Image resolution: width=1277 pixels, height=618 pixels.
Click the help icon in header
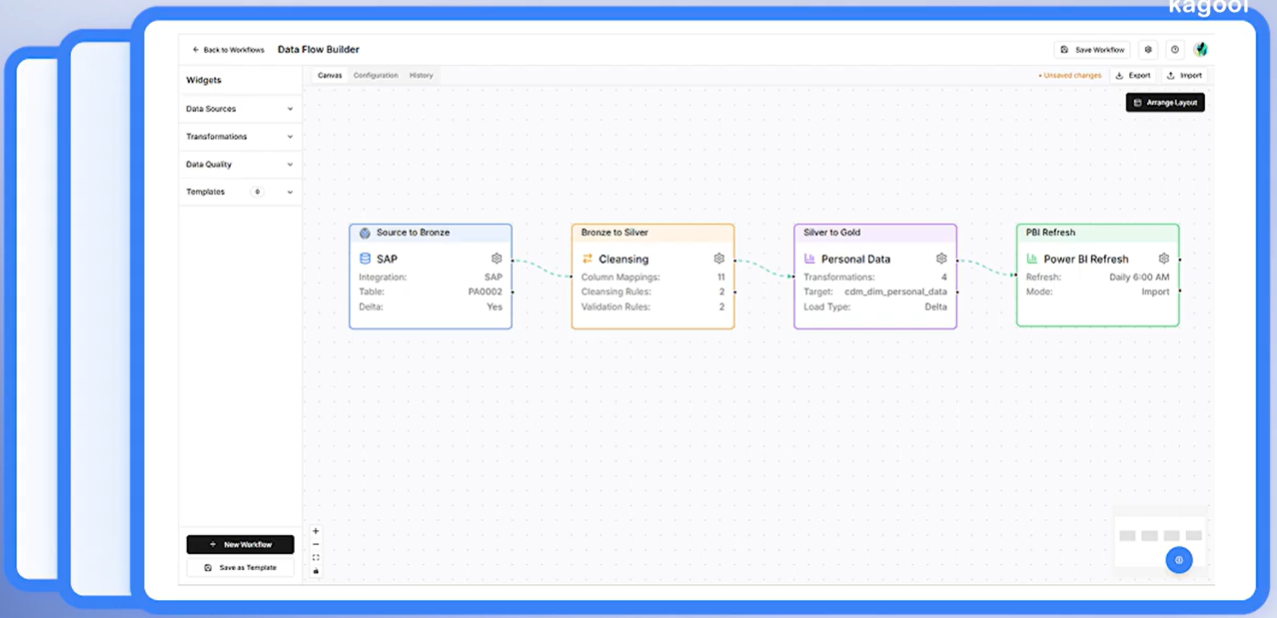[x=1175, y=49]
